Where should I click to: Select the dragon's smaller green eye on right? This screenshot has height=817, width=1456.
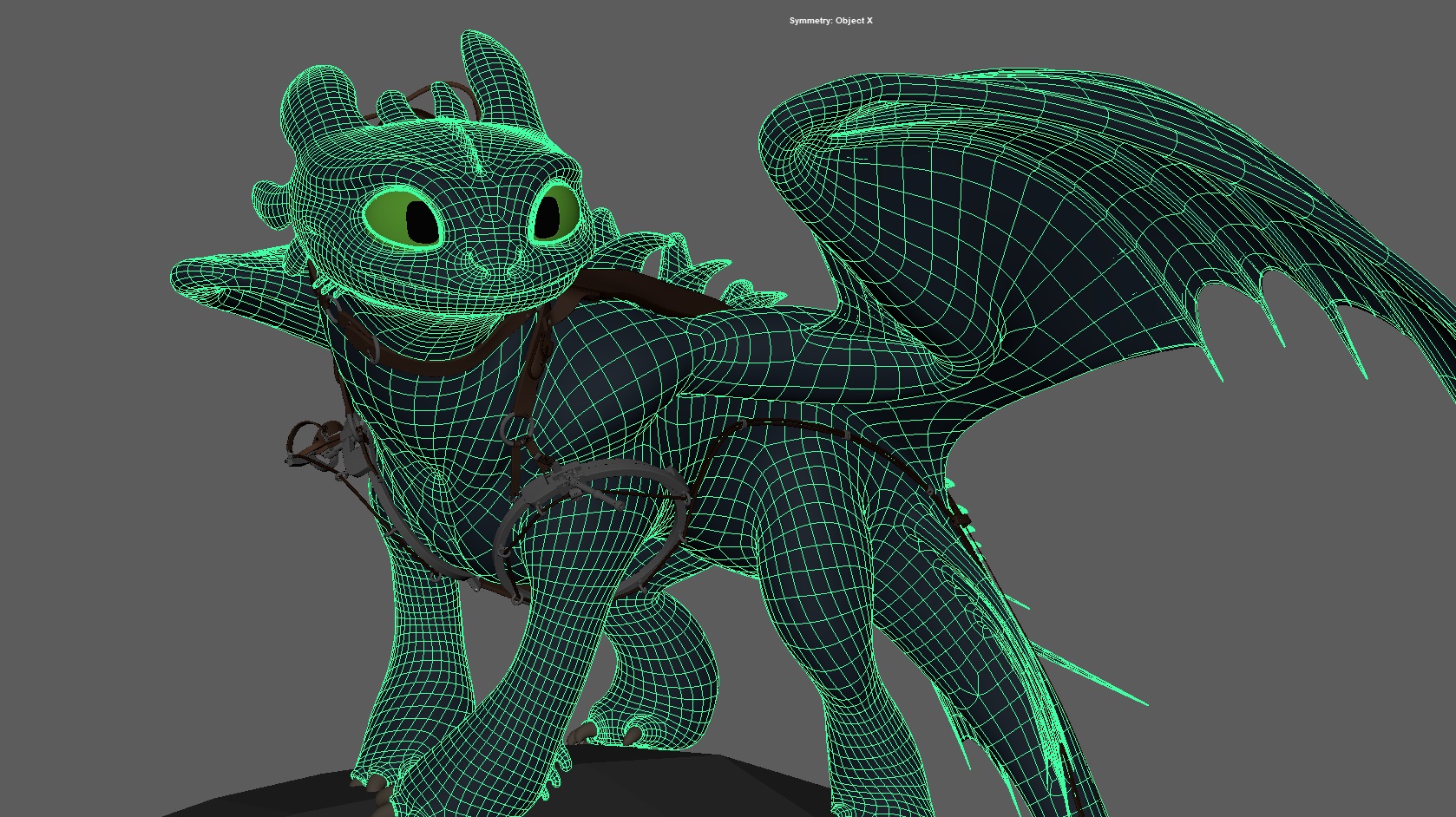(554, 211)
